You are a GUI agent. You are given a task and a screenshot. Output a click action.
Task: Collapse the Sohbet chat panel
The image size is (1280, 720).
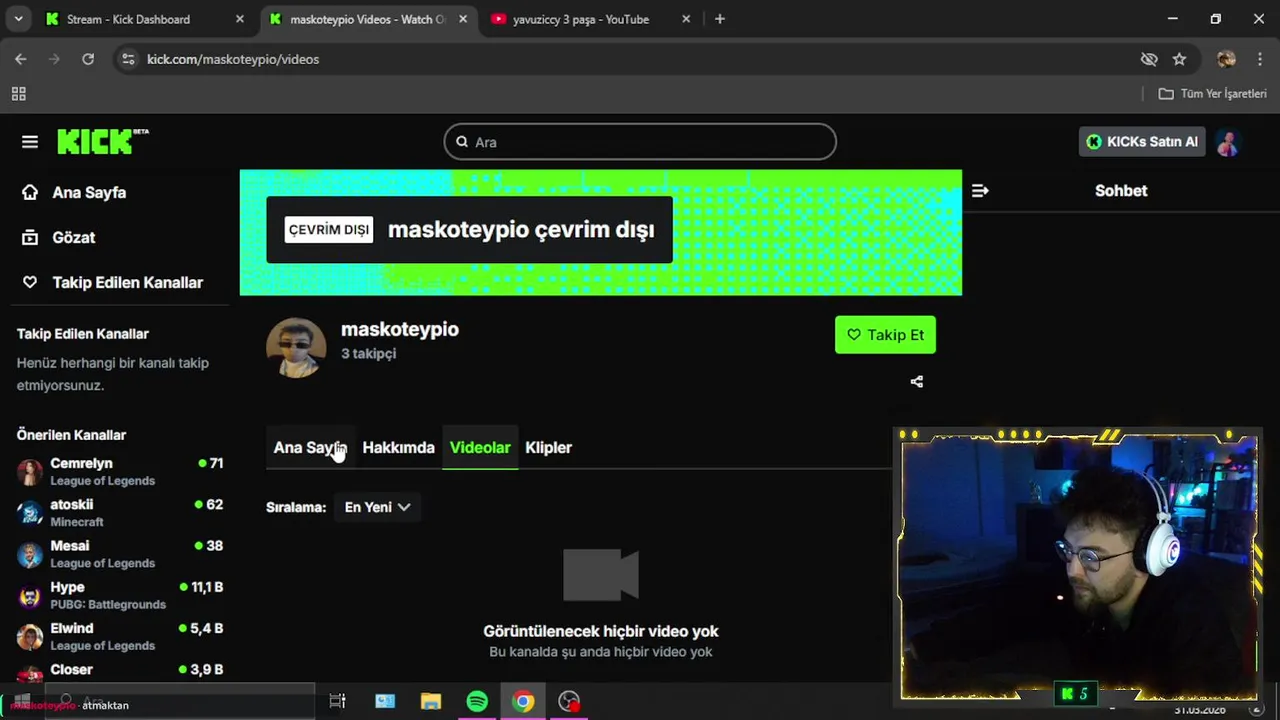980,190
